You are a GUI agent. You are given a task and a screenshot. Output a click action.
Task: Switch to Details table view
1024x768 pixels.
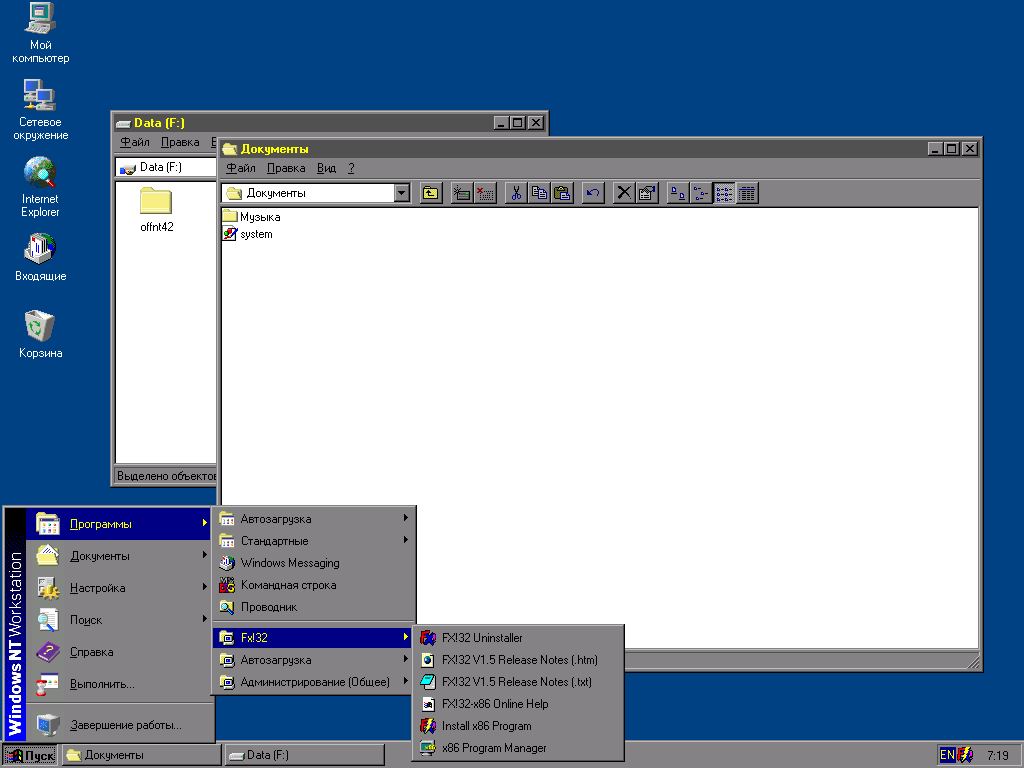pos(747,193)
